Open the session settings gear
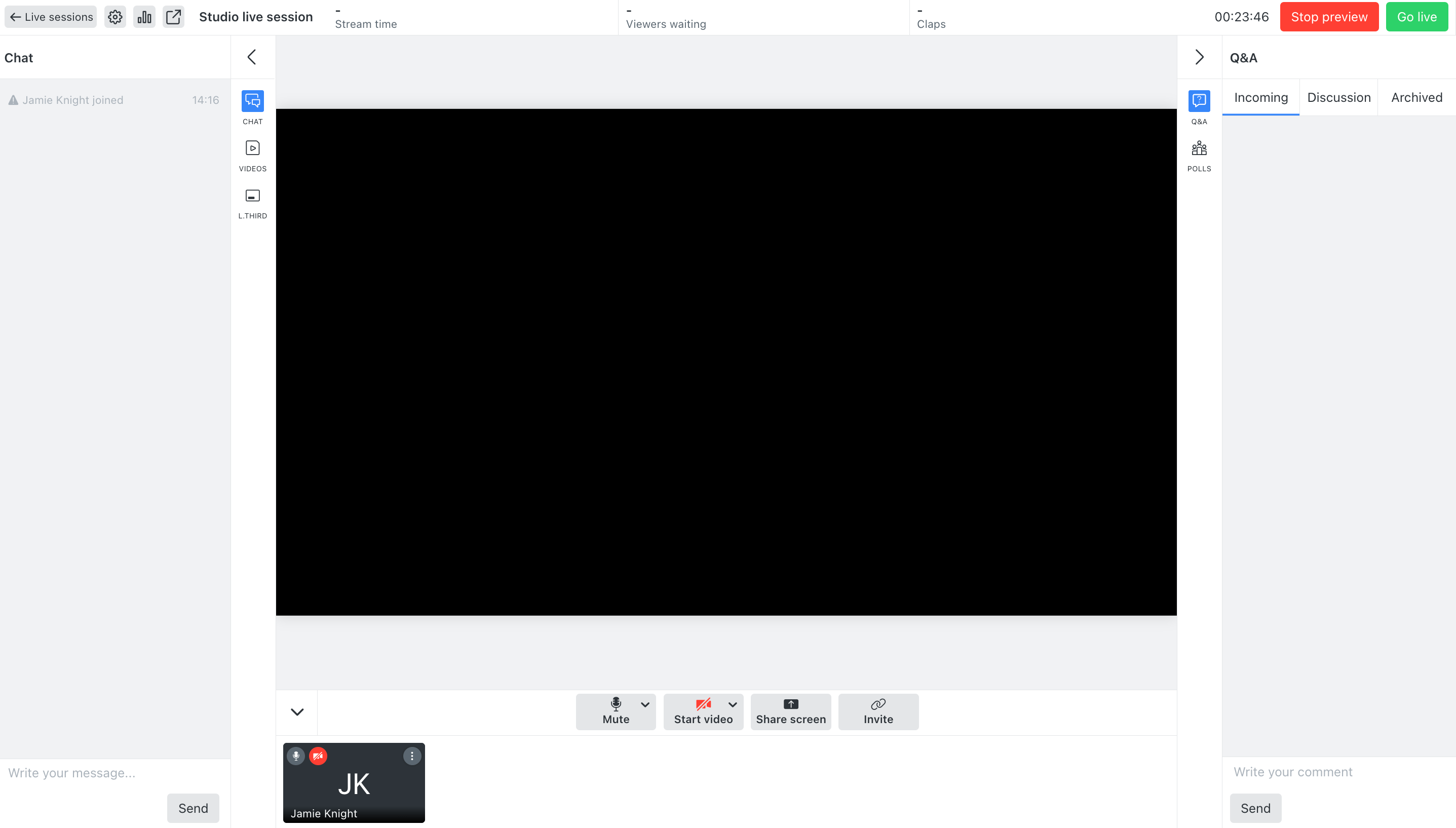This screenshot has height=828, width=1456. [x=116, y=17]
